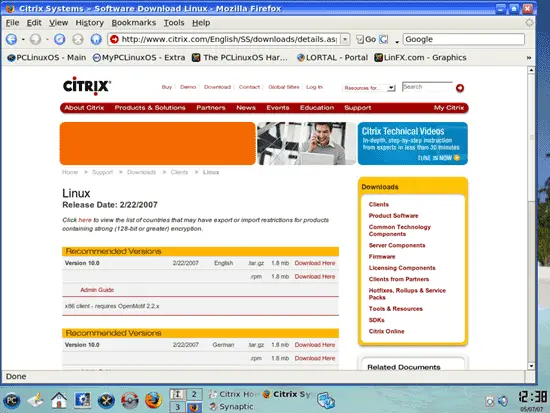Open the volume speaker tray icon

[503, 401]
